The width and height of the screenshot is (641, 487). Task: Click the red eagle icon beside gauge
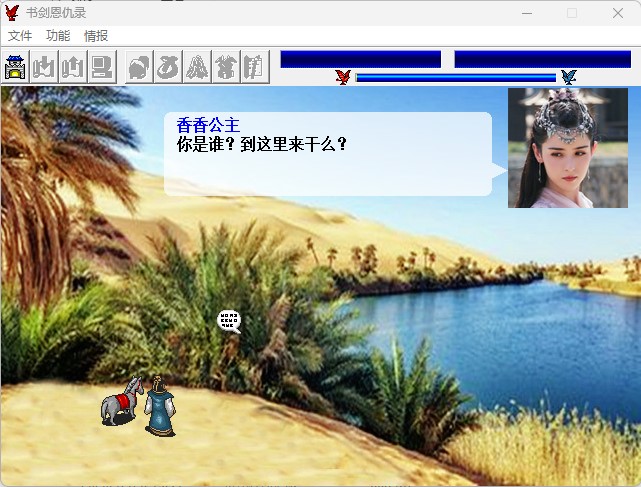[343, 76]
